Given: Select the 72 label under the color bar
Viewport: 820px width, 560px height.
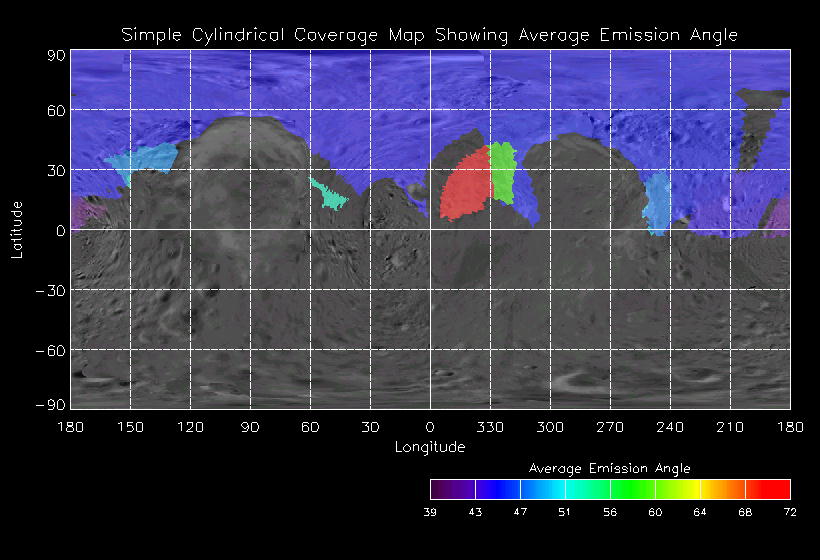Looking at the screenshot, I should [x=790, y=512].
